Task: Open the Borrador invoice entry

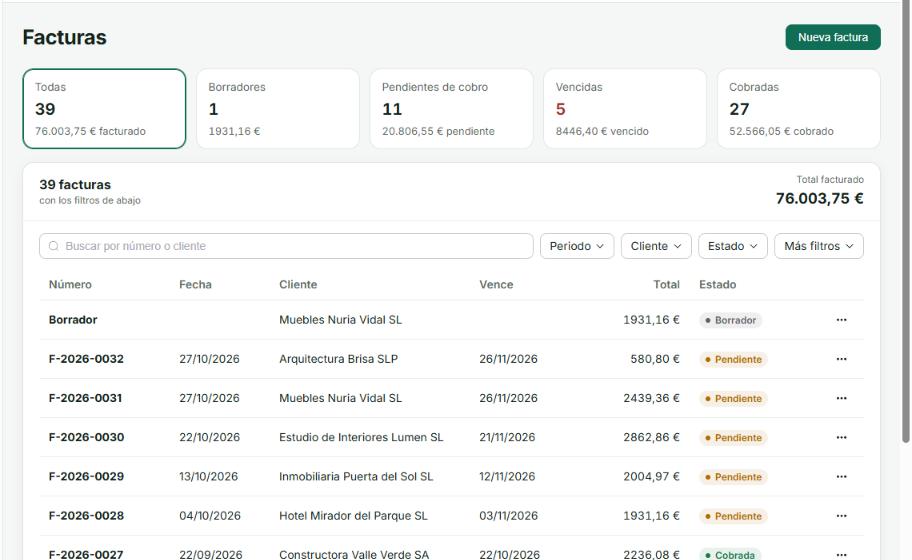Action: [x=73, y=320]
